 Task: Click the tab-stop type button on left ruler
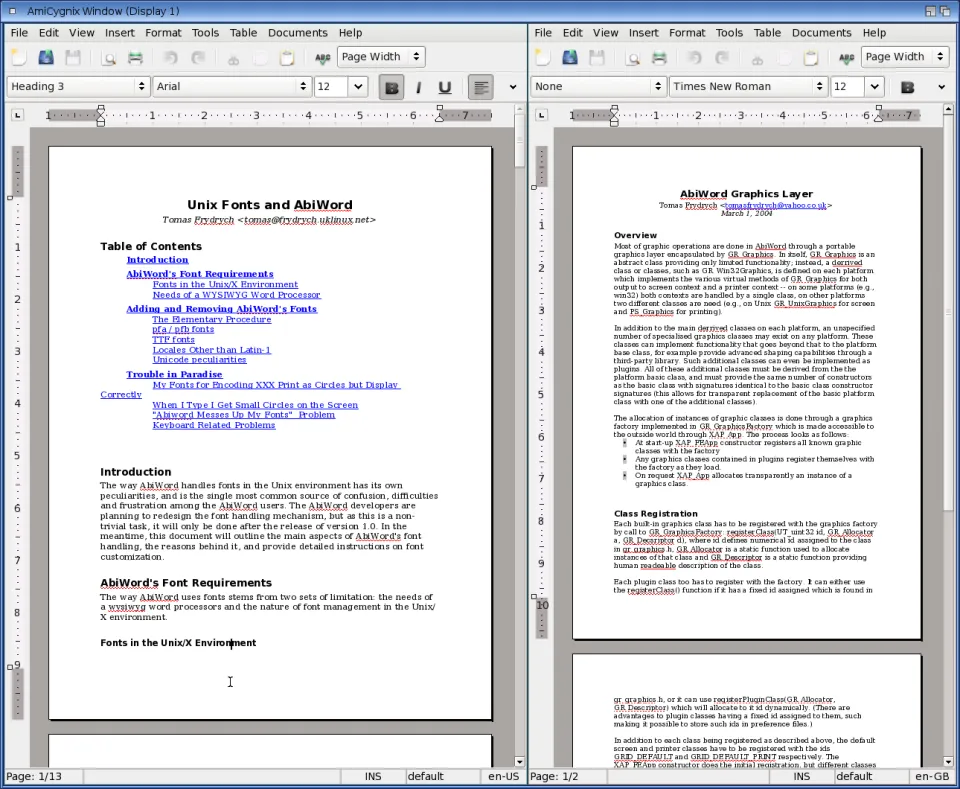[x=17, y=115]
